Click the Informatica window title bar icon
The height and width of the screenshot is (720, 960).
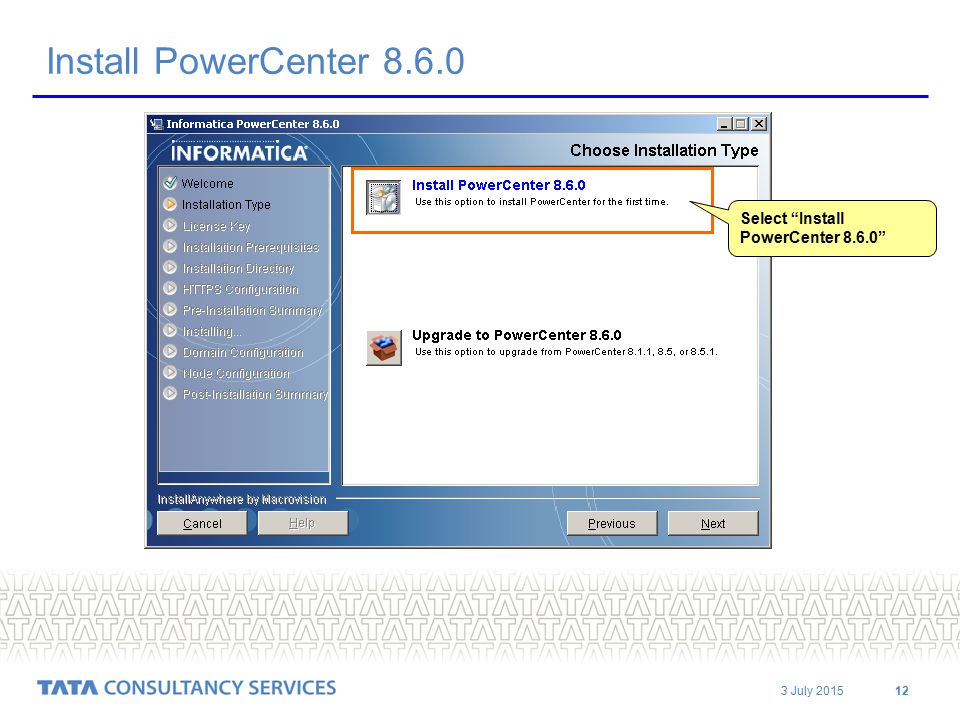(157, 124)
